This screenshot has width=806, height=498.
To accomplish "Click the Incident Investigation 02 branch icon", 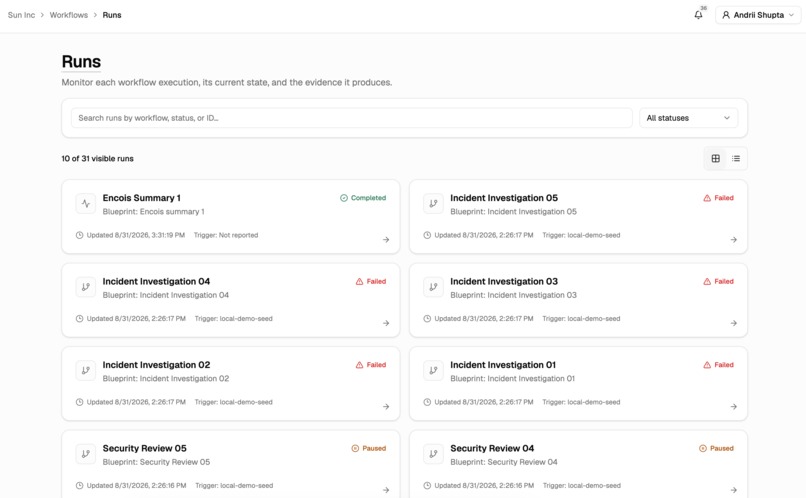I will 86,371.
